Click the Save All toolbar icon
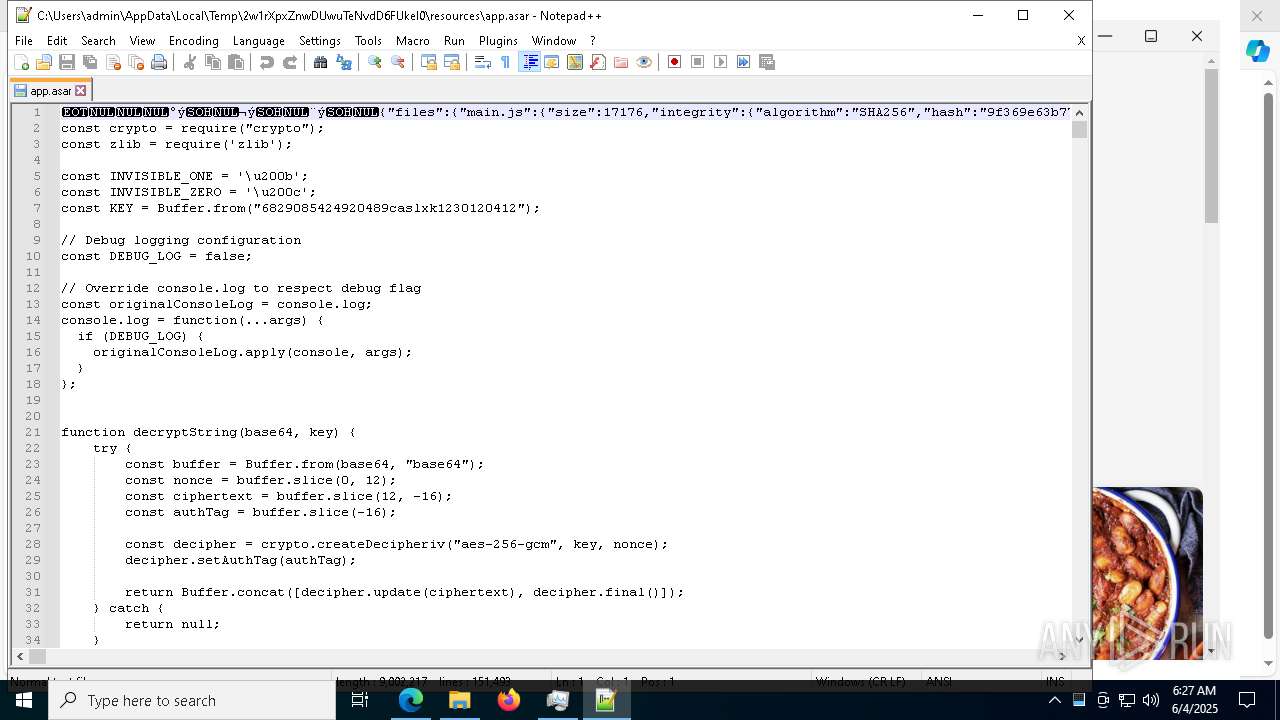 [x=90, y=62]
